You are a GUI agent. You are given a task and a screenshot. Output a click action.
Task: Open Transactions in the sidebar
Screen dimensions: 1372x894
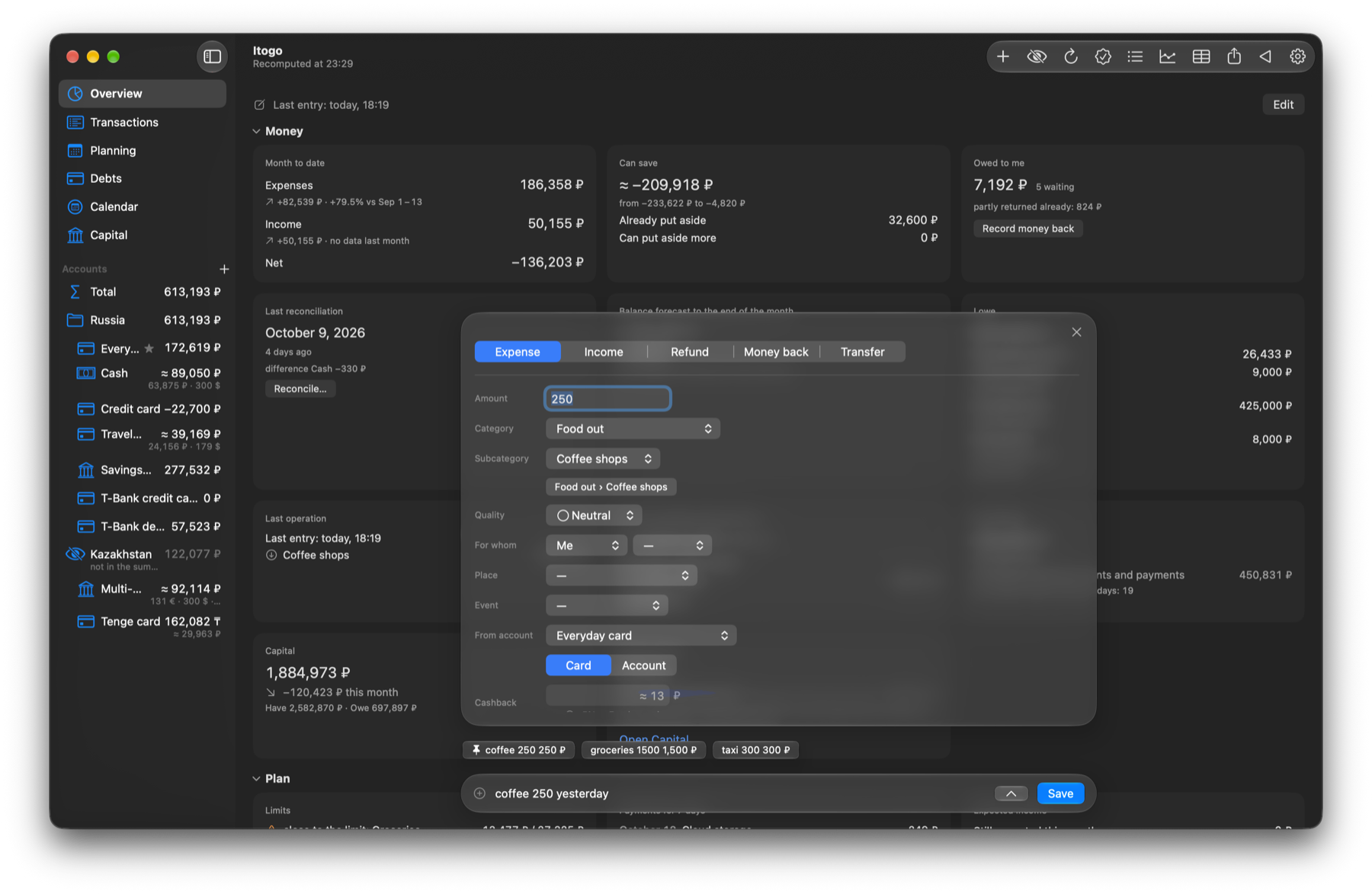[143, 122]
